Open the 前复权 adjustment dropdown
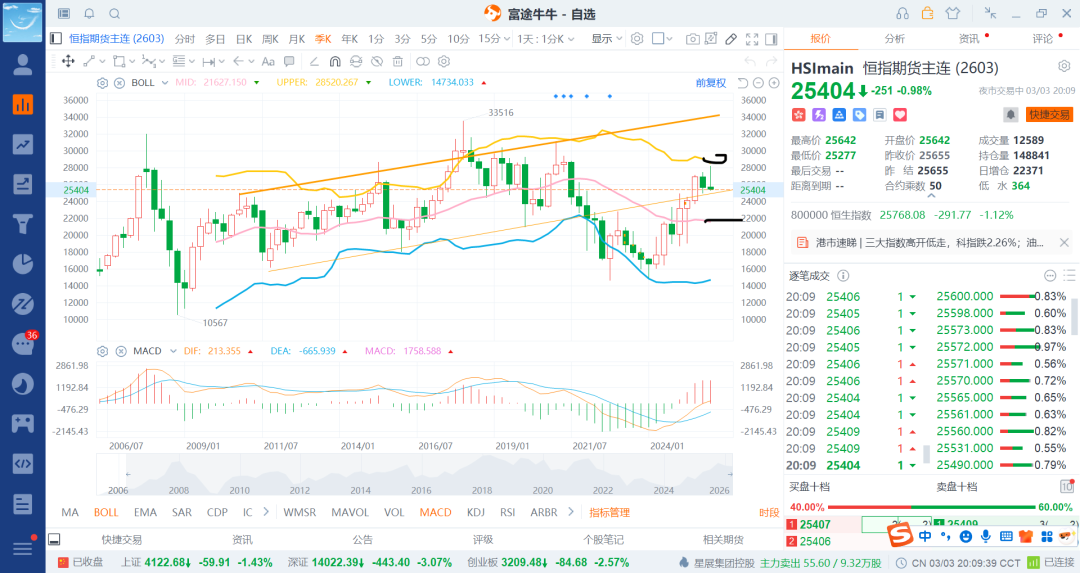 pyautogui.click(x=711, y=83)
